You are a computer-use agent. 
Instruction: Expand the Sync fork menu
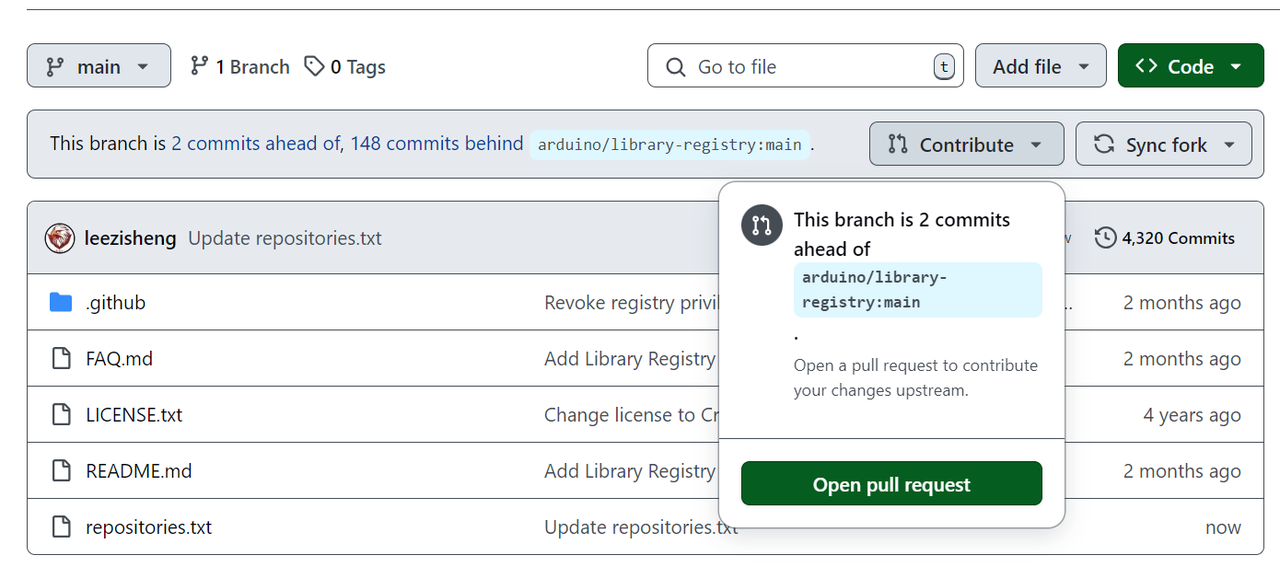(1163, 144)
